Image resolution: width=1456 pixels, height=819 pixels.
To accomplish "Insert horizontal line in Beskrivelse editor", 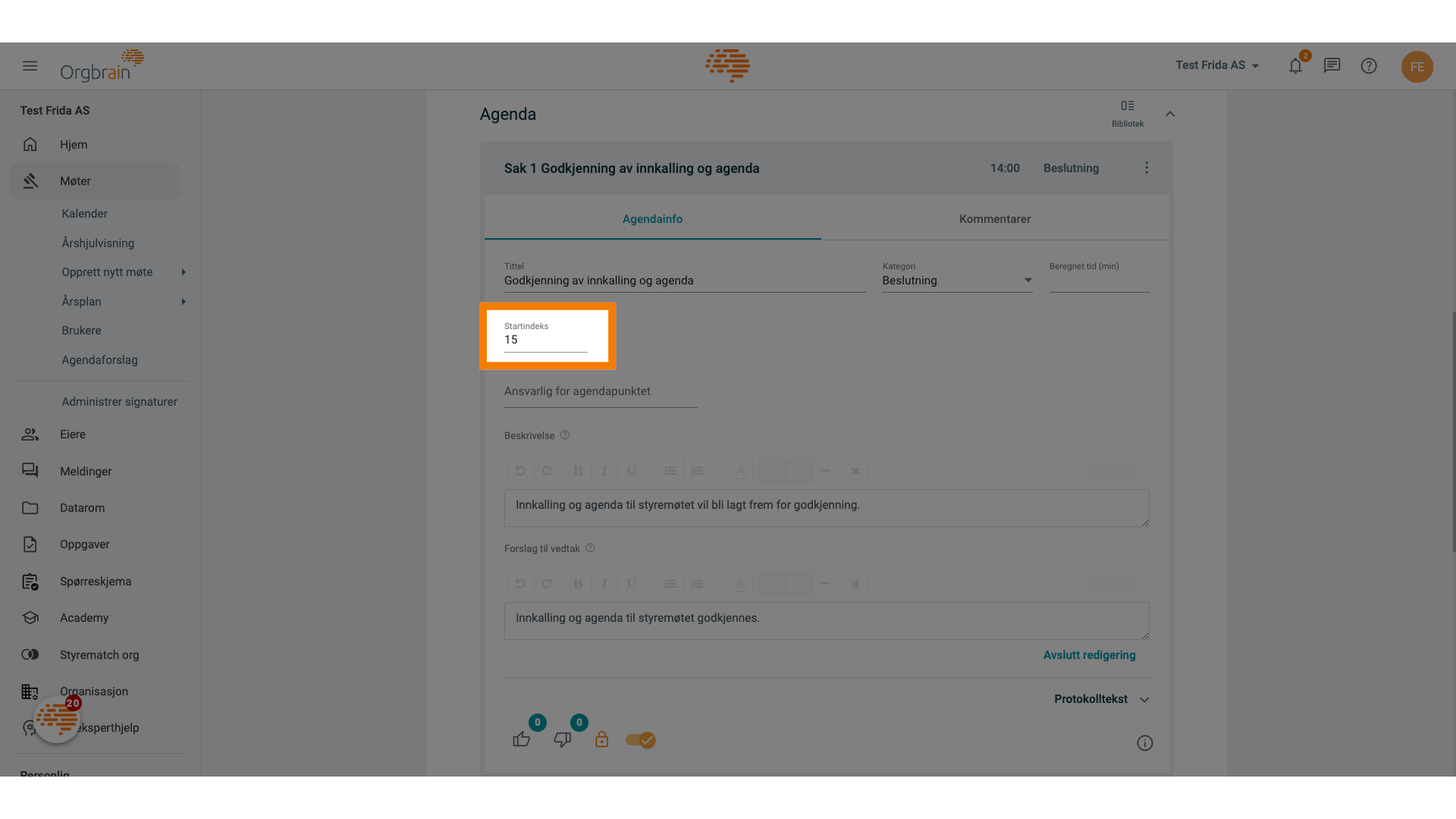I will coord(824,471).
